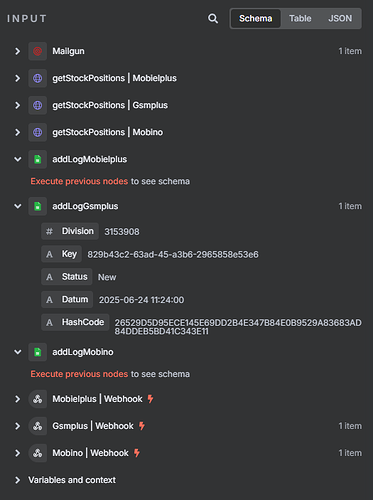Screen dimensions: 373x500
Task: Click the Division field pill
Action: click(x=70, y=231)
